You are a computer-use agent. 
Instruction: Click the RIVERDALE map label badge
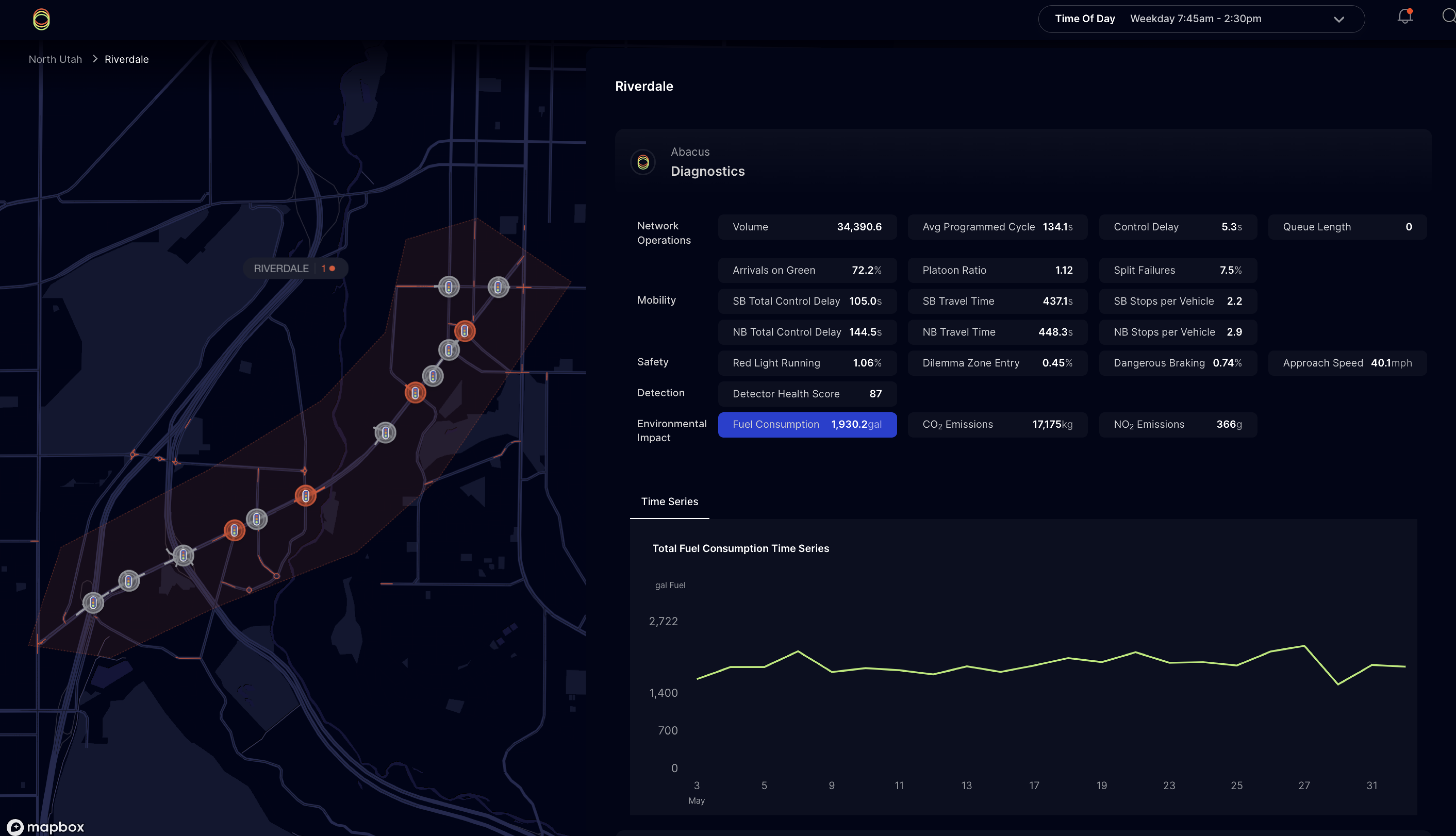(x=295, y=269)
